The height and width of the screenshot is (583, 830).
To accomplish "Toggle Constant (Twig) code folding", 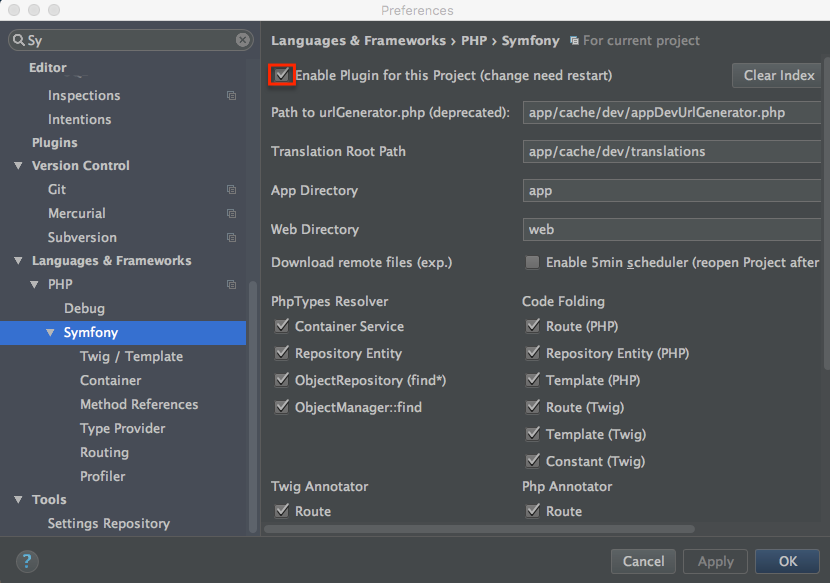I will (533, 461).
